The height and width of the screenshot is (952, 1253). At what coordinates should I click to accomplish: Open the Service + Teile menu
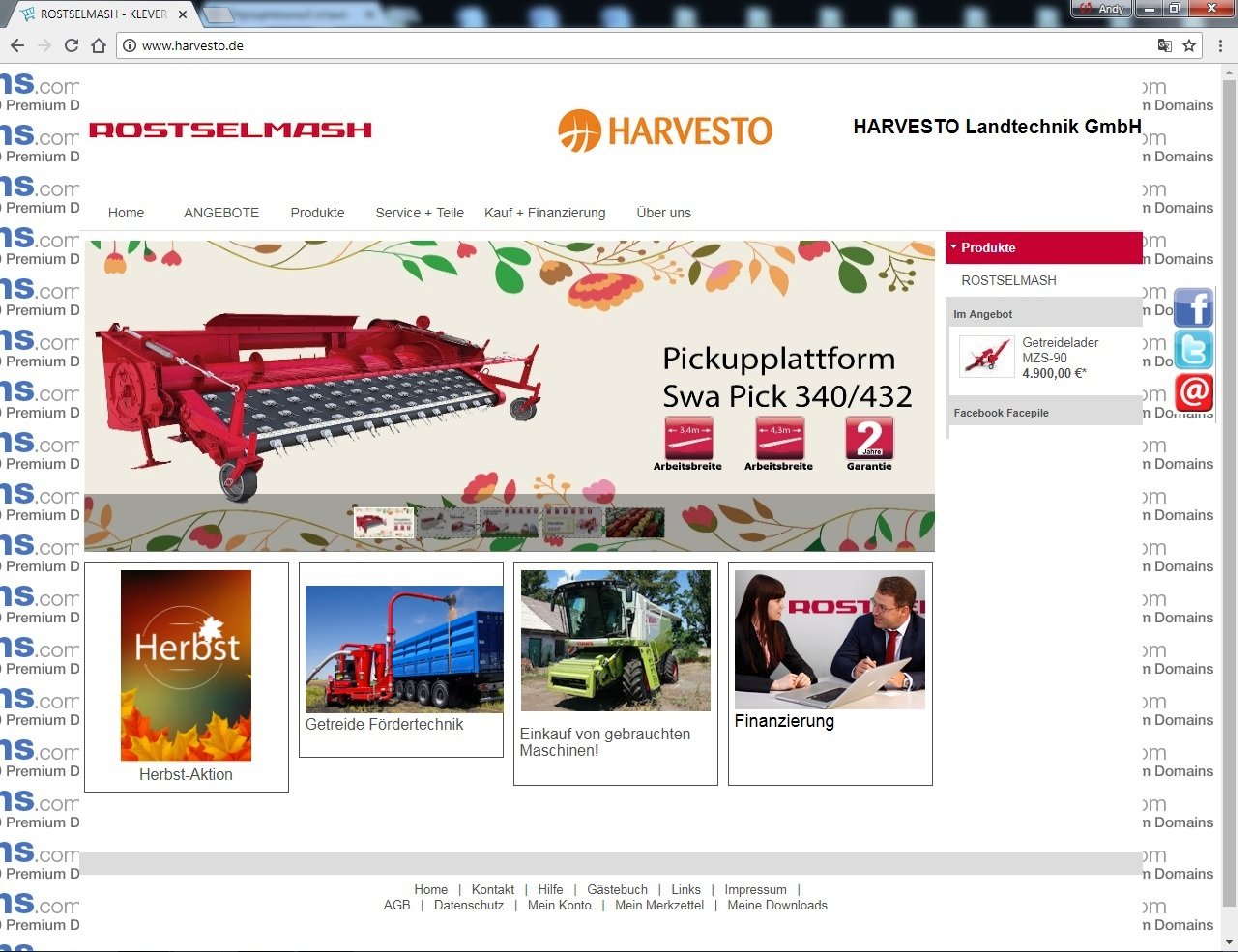[420, 213]
